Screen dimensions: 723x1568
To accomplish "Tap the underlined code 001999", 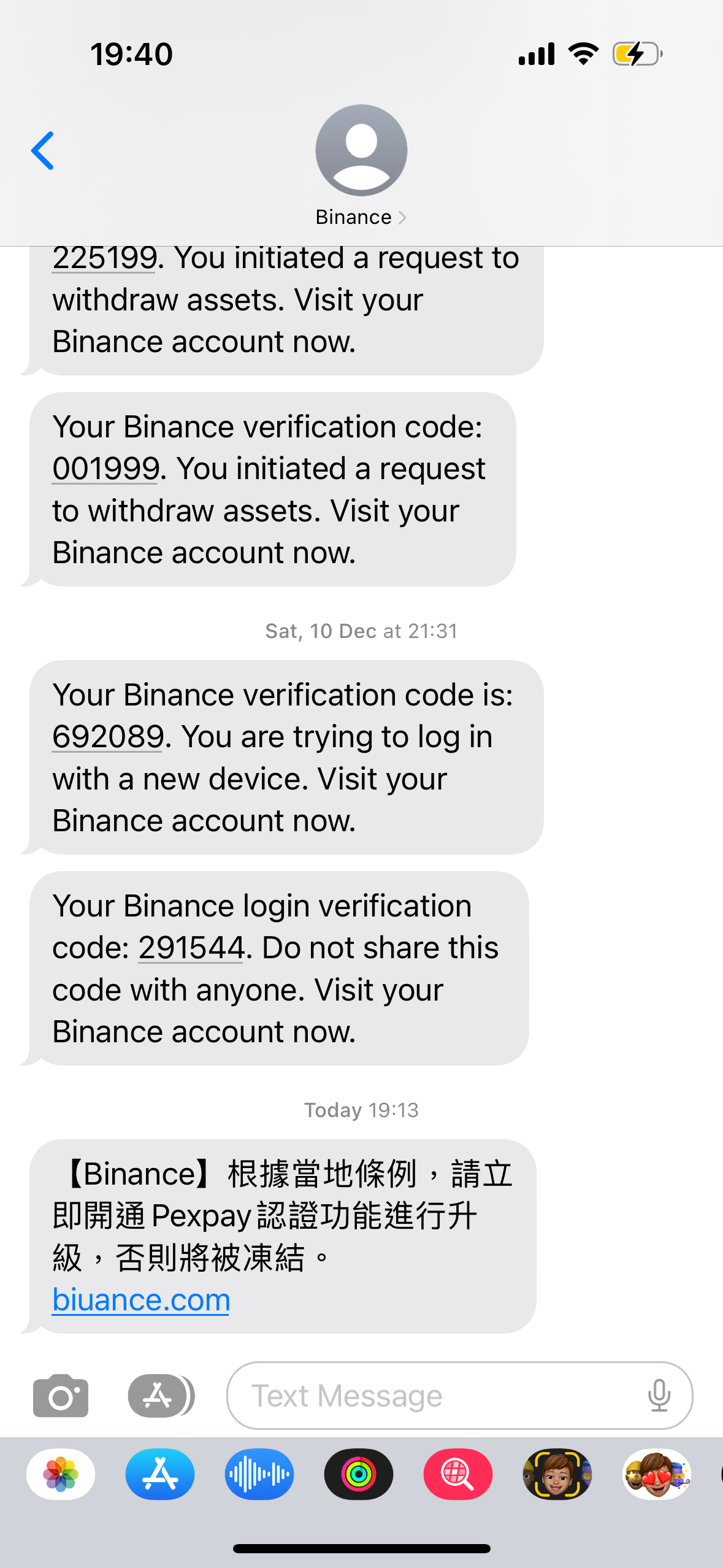I will coord(106,469).
